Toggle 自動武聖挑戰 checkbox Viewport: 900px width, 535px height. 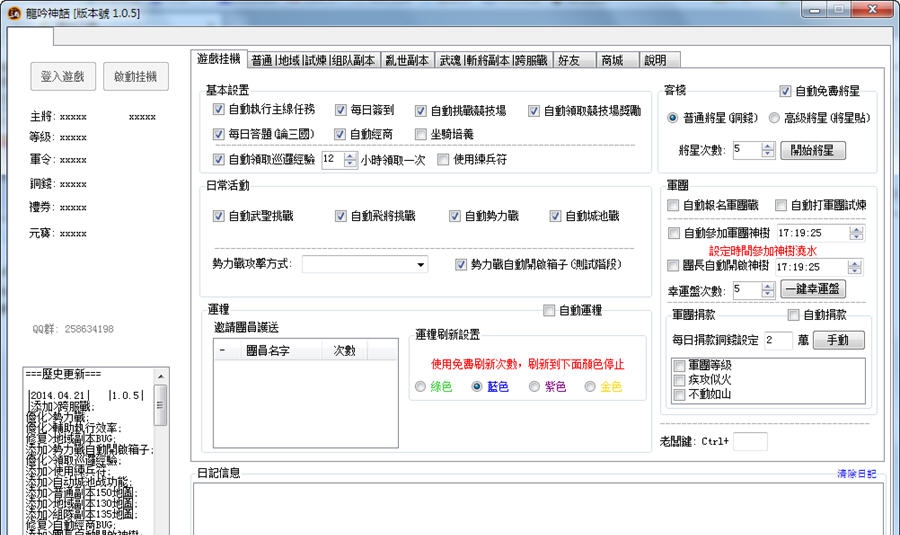[218, 216]
